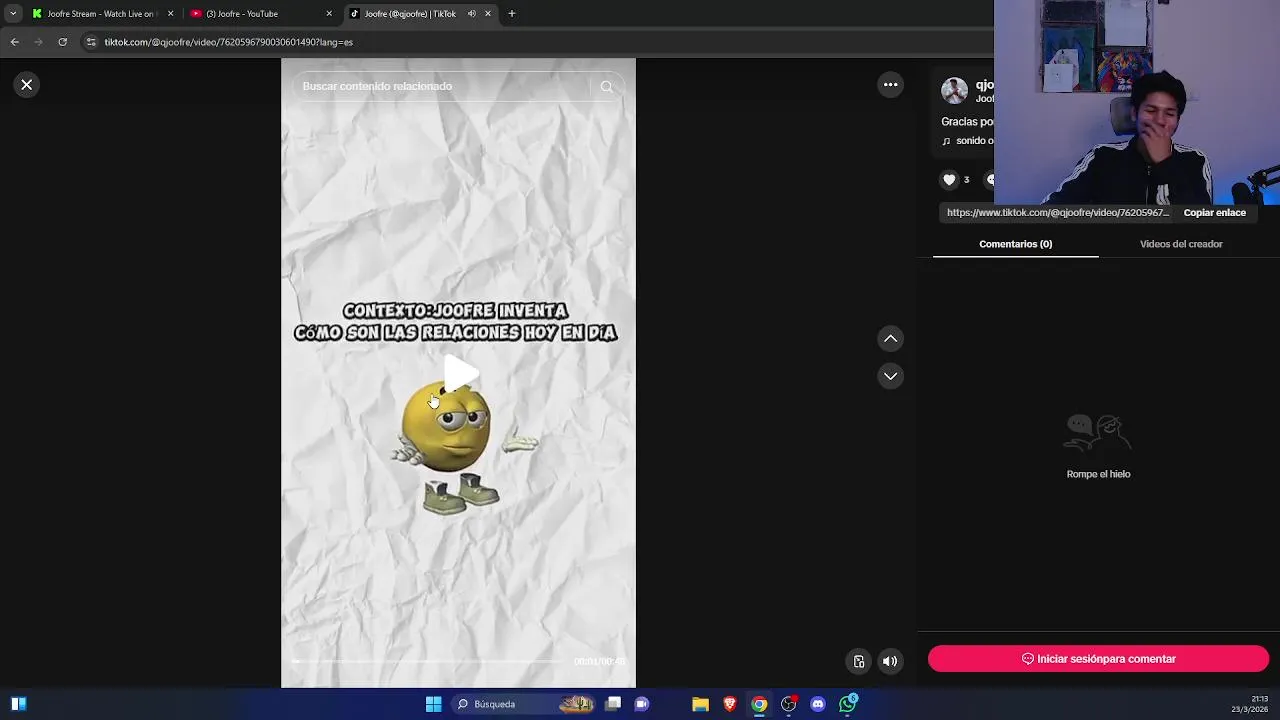Switch to the Joofre YouTube tab
The height and width of the screenshot is (720, 1280).
(260, 14)
